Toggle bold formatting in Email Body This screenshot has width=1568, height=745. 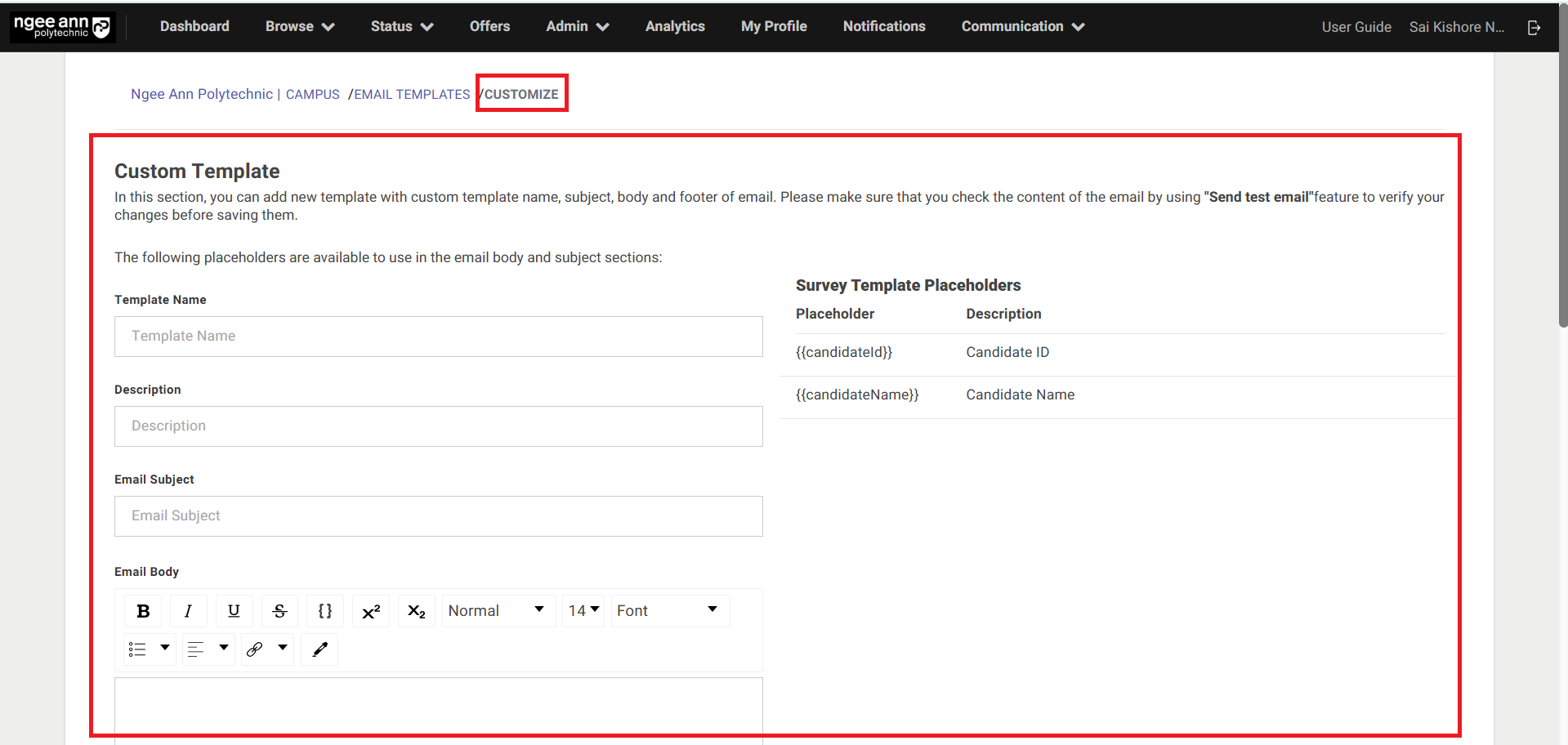[143, 611]
